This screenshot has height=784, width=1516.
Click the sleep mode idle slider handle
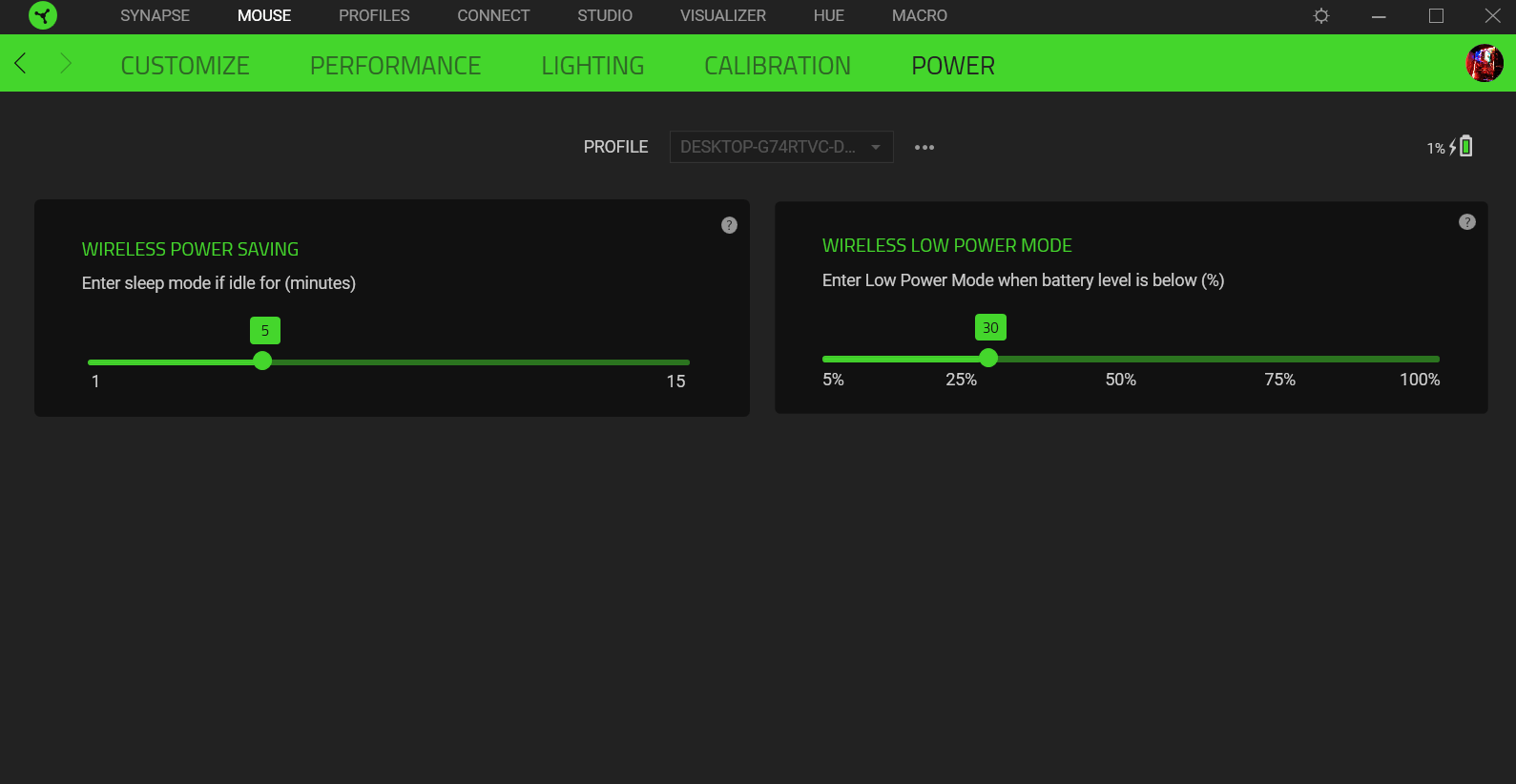(262, 361)
